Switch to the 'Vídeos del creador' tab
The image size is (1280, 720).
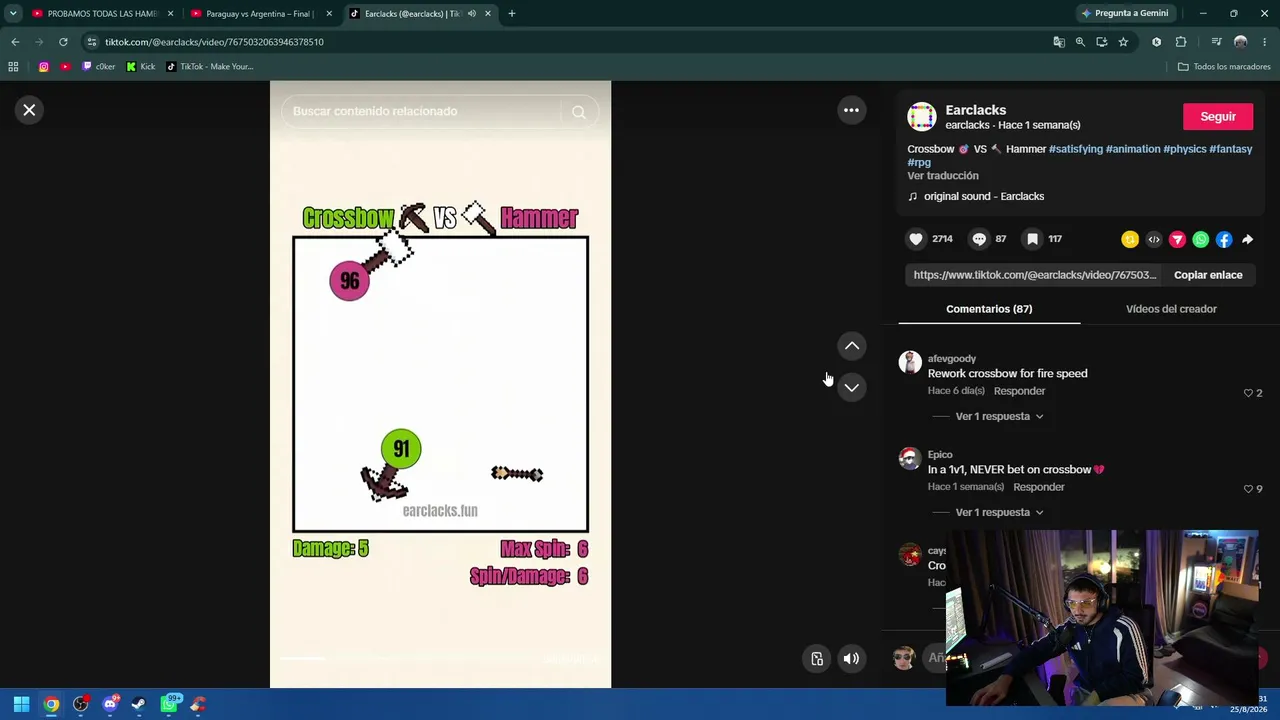[x=1171, y=309]
